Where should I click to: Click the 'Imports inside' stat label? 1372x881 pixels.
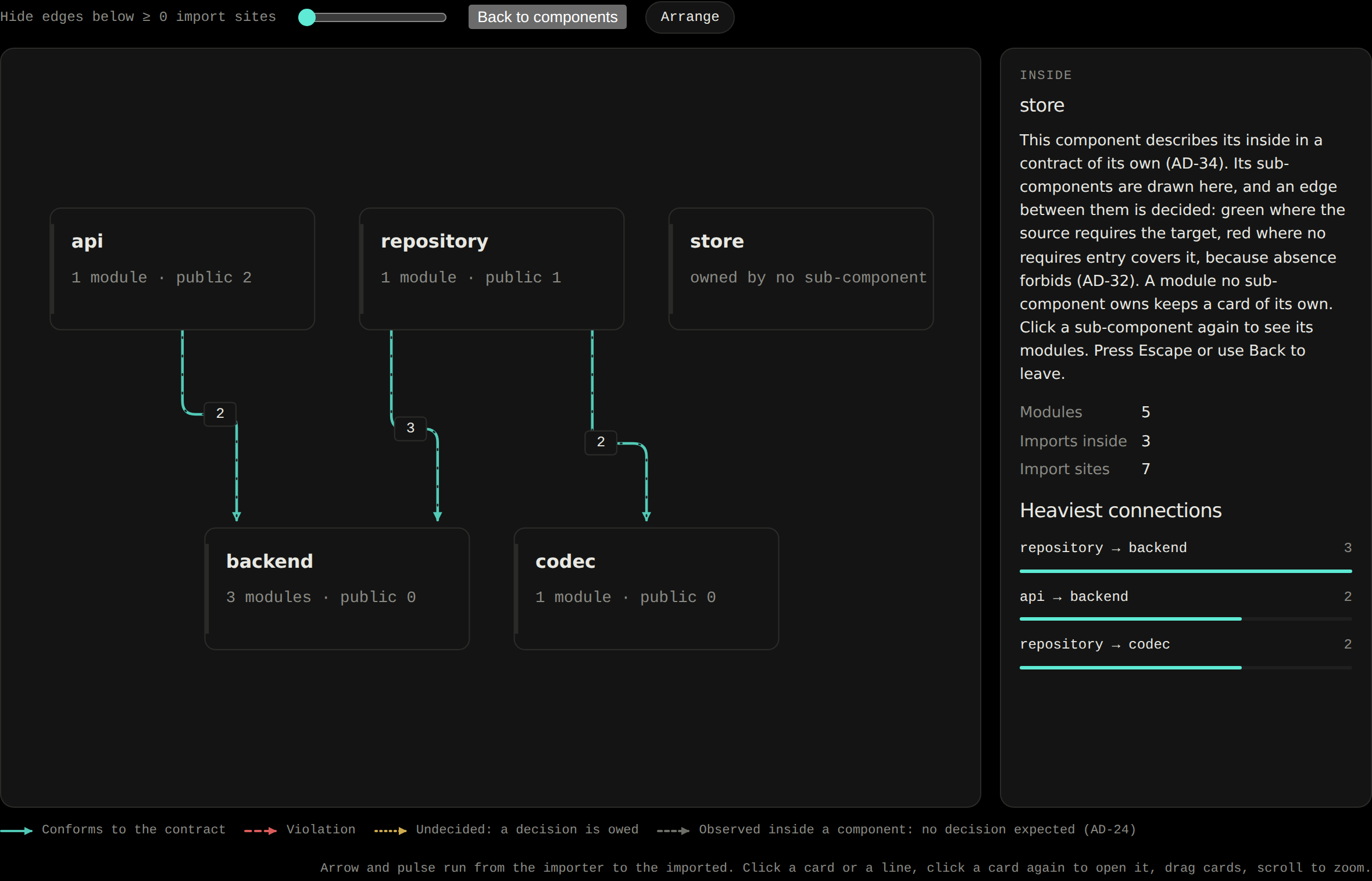pos(1073,441)
